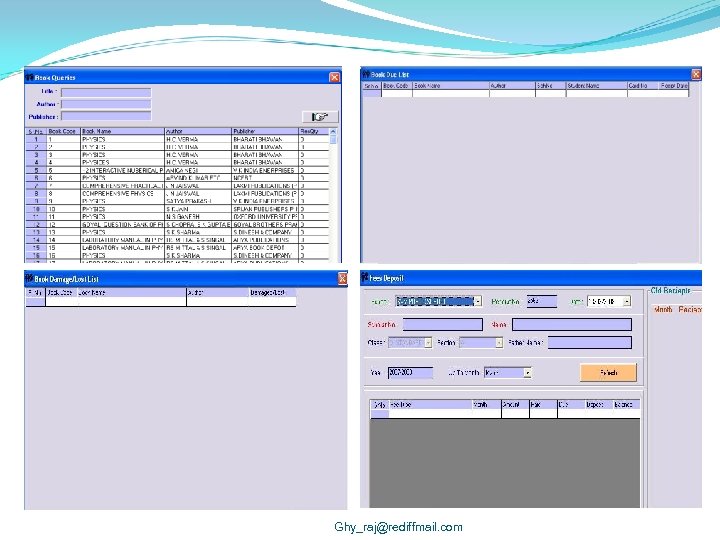Select the NCERT publisher cell
This screenshot has width=720, height=540.
tap(265, 178)
